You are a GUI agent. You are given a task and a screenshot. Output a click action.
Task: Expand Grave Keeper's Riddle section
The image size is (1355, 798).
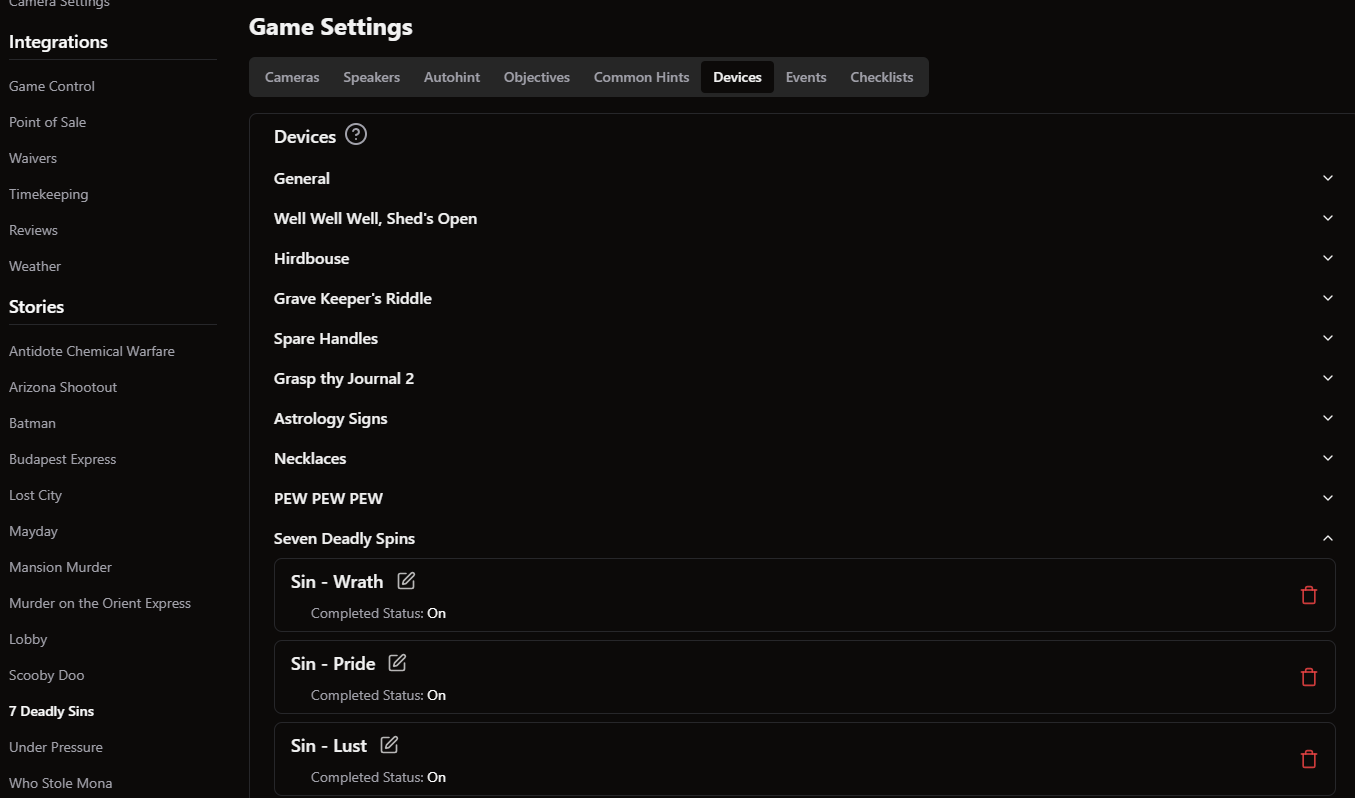click(1328, 298)
